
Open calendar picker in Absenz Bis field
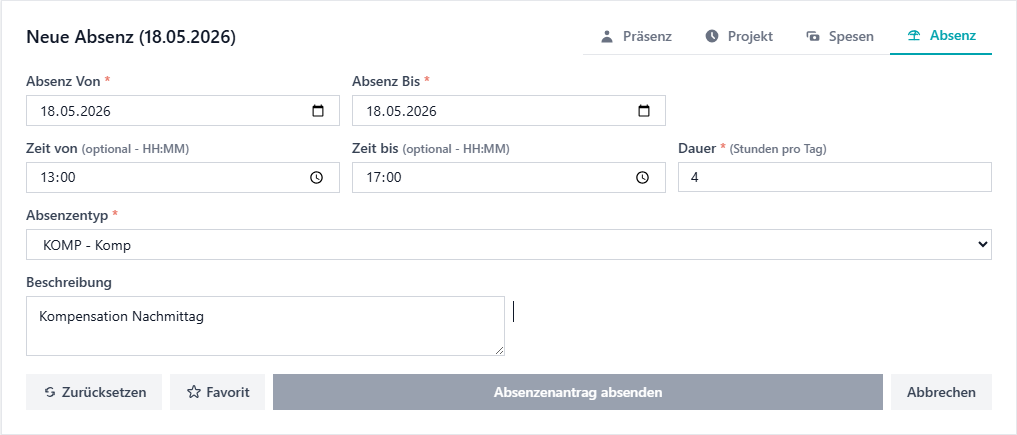(x=643, y=111)
